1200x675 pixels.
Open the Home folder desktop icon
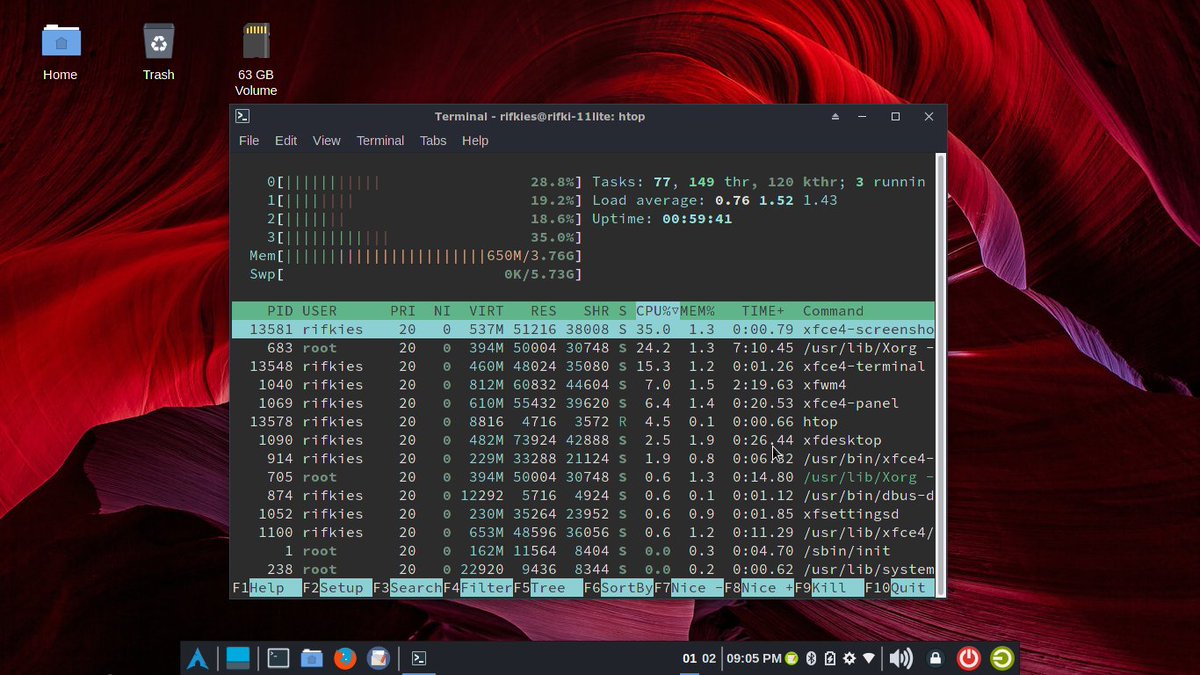point(60,51)
